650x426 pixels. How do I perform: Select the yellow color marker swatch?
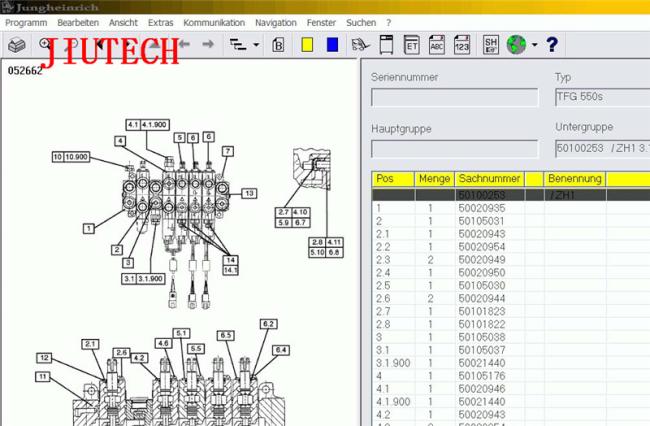308,45
